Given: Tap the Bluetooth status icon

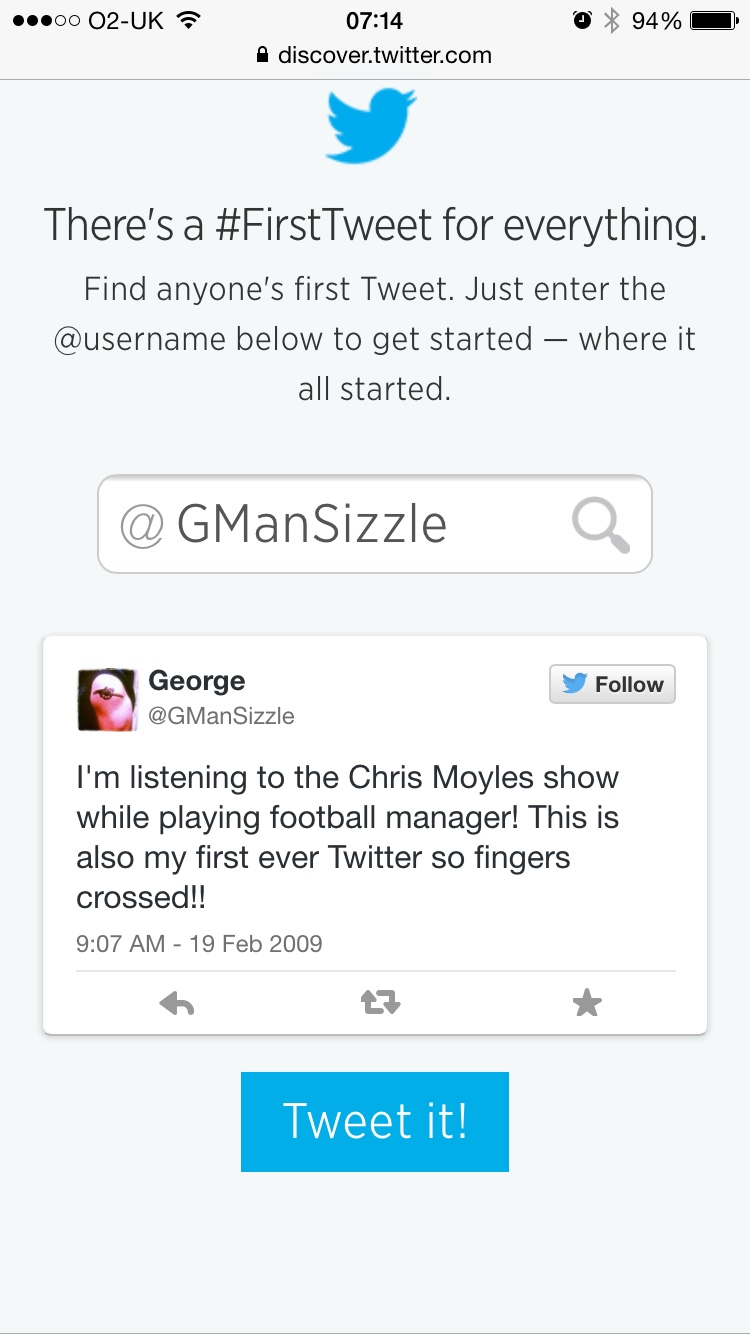Looking at the screenshot, I should pos(612,21).
